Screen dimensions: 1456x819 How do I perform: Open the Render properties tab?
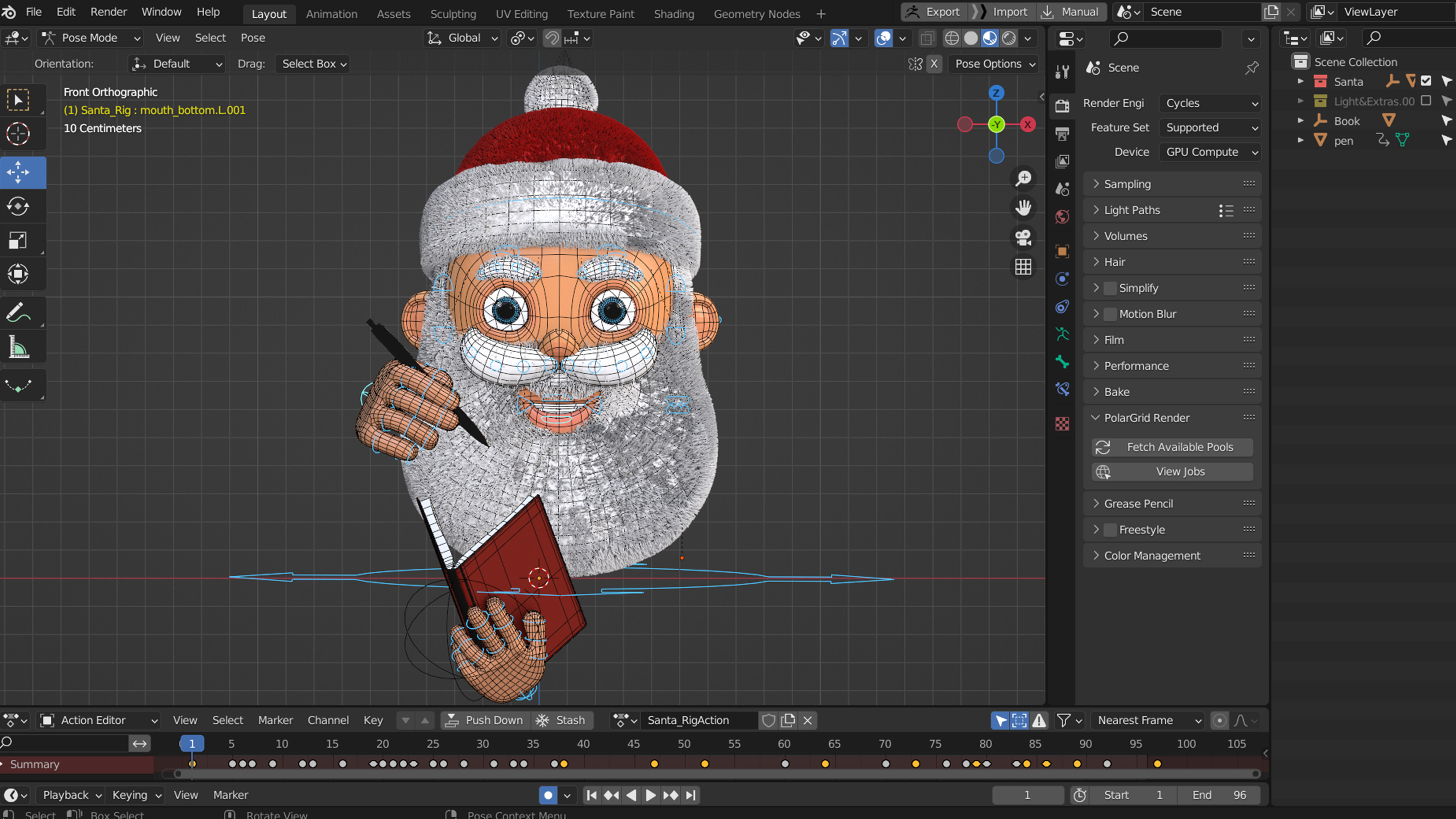[1062, 106]
